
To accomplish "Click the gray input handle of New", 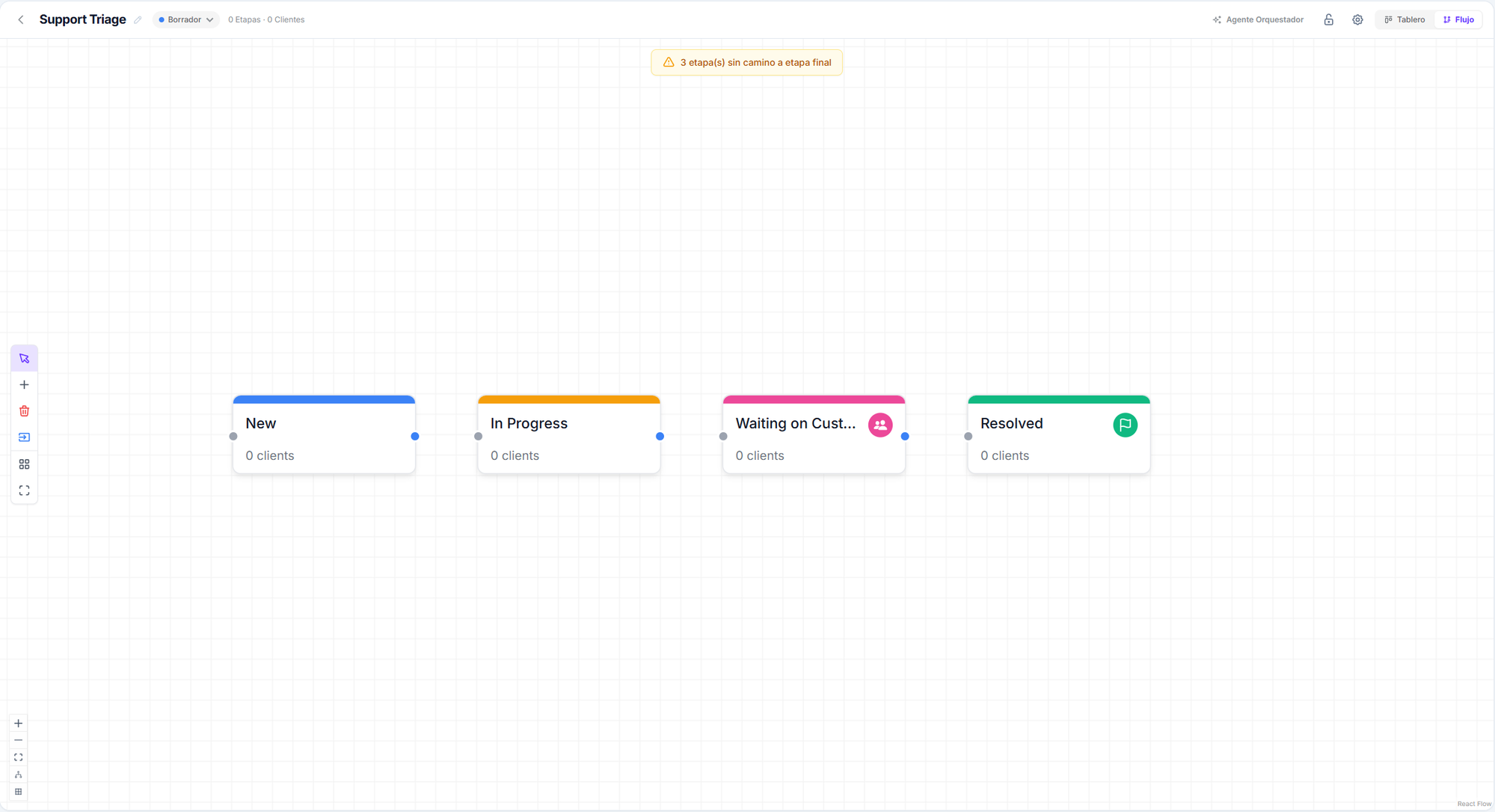I will coord(233,436).
